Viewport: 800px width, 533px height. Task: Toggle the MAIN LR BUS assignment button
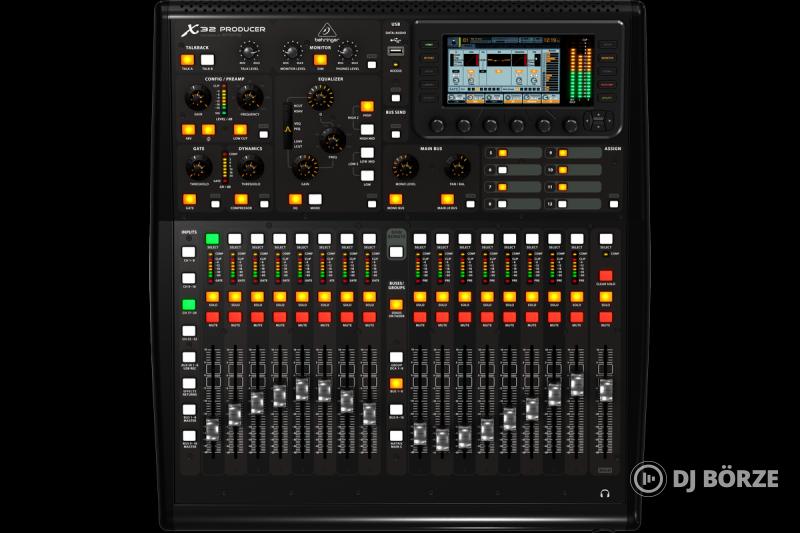coord(447,199)
